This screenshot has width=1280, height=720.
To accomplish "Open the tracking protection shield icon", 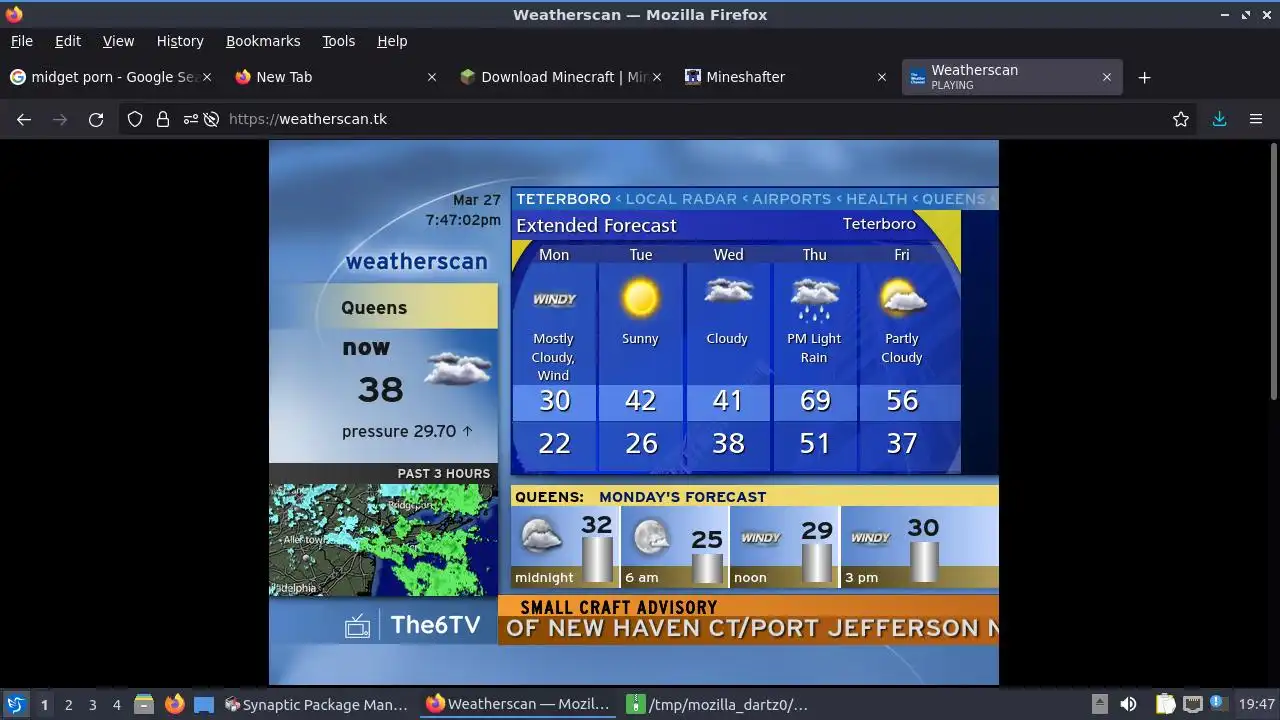I will pos(135,119).
